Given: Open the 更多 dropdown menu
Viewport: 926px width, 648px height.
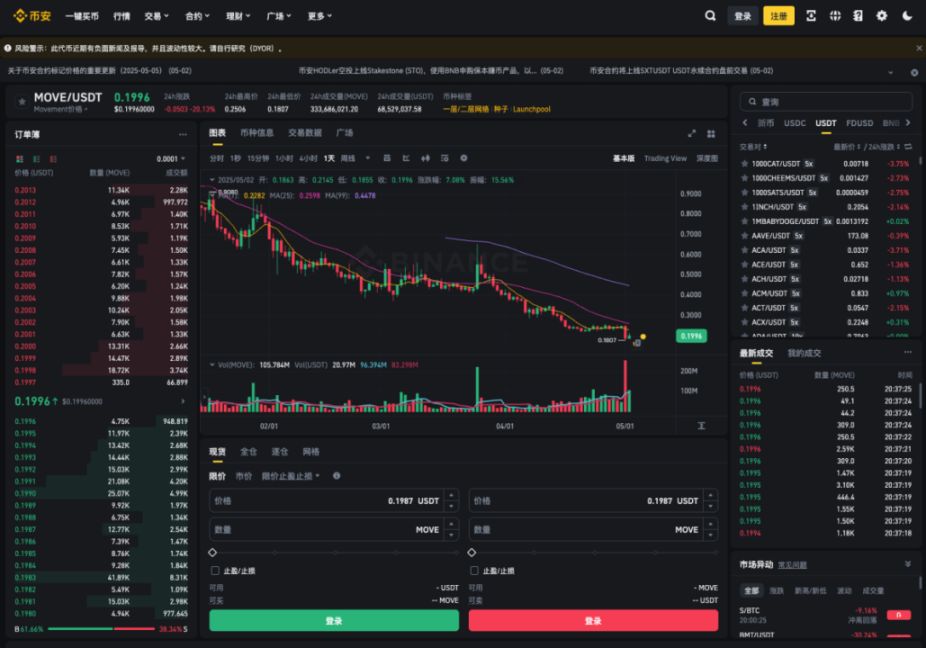Looking at the screenshot, I should 319,16.
